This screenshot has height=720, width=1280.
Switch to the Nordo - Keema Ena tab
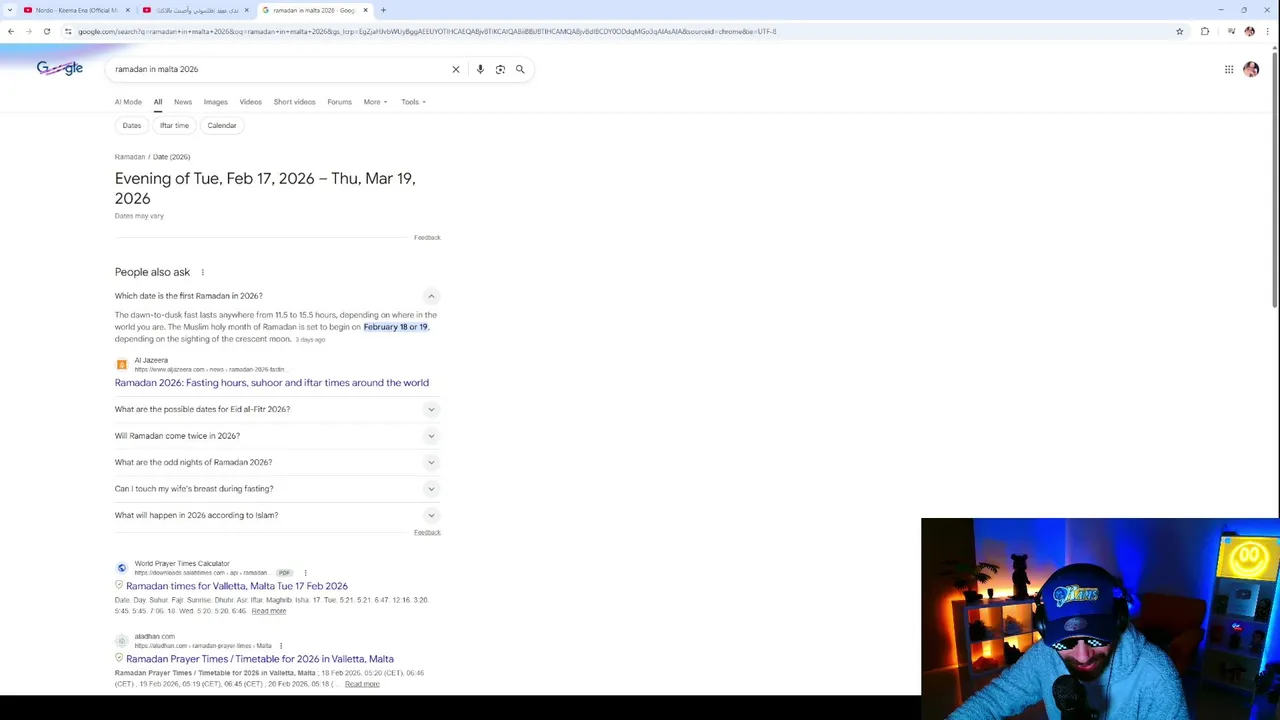(x=77, y=10)
